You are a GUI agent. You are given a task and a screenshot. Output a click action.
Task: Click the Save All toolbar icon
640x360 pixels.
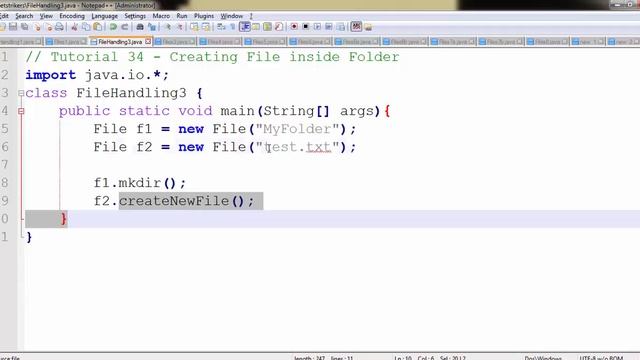(x=25, y=27)
